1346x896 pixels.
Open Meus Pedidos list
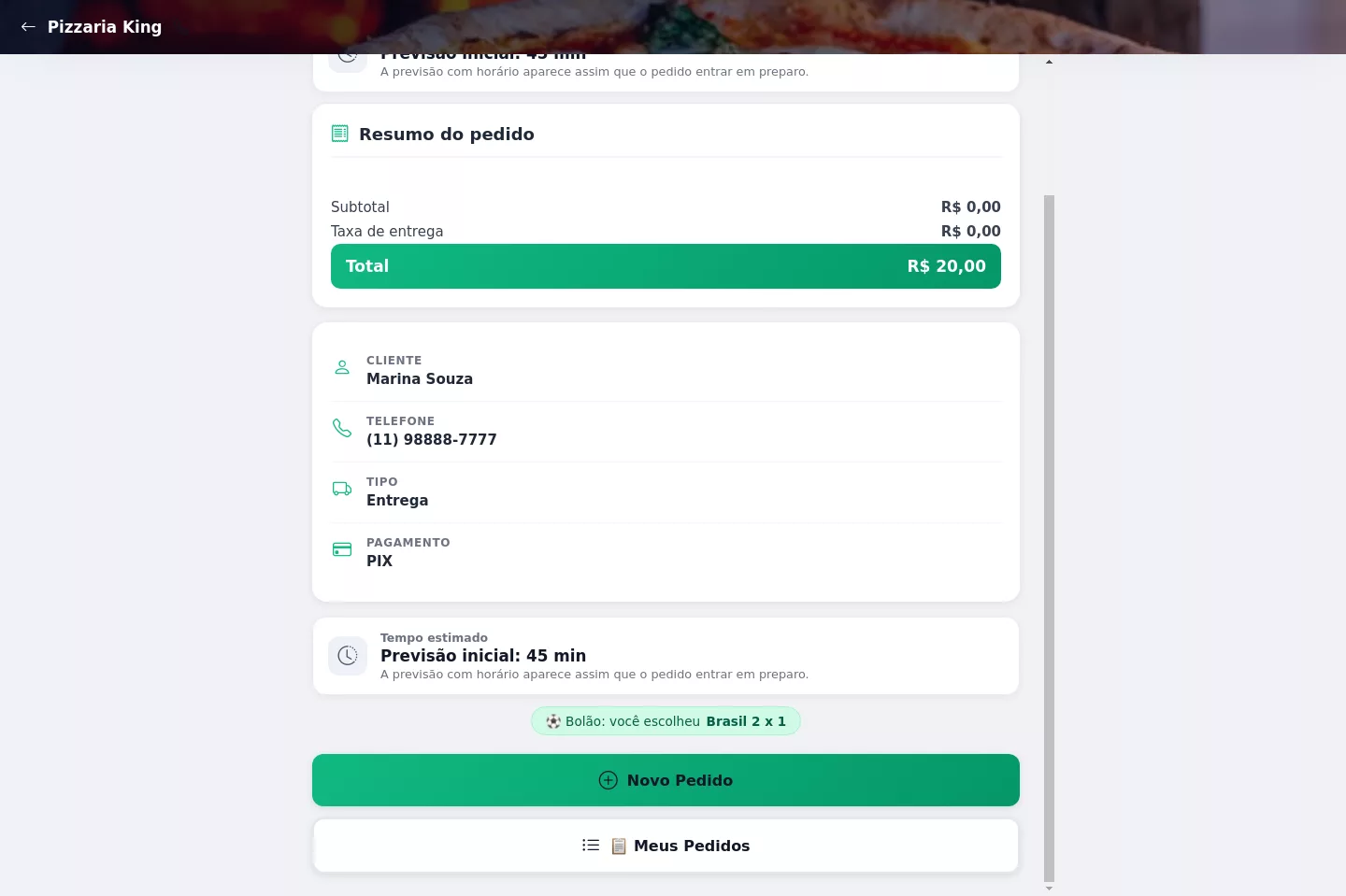click(x=666, y=846)
